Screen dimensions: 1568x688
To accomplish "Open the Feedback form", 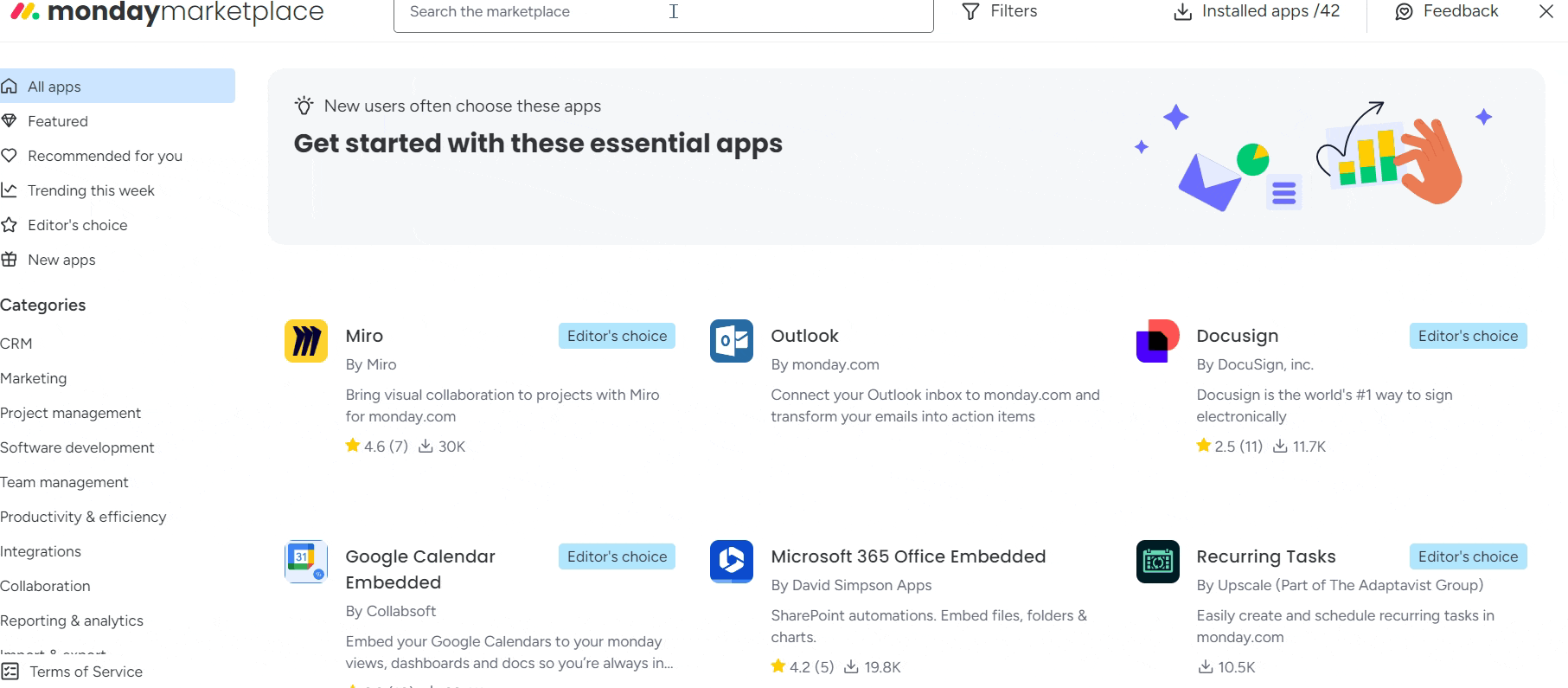I will (x=1447, y=11).
